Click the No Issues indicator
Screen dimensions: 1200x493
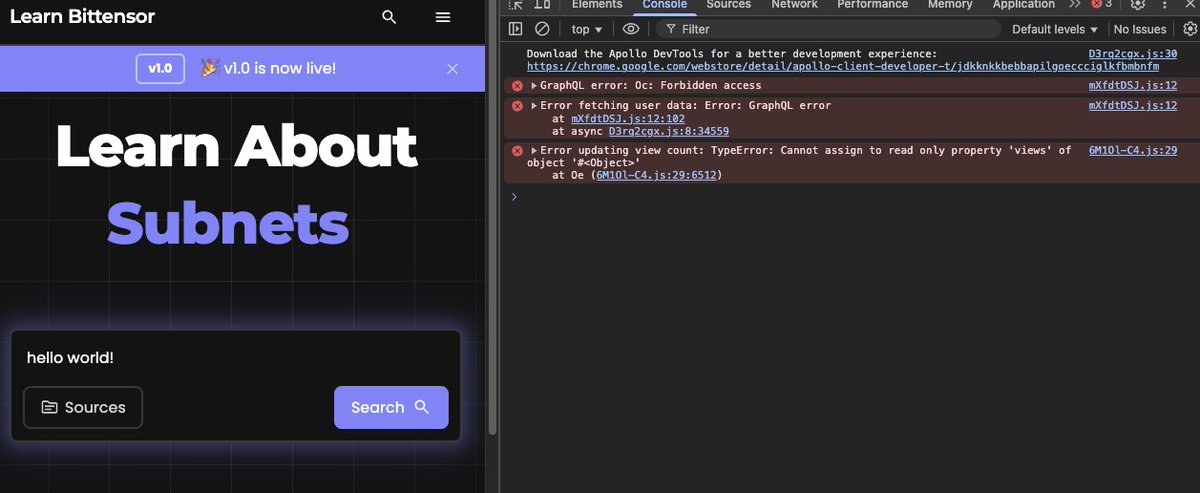[1140, 29]
